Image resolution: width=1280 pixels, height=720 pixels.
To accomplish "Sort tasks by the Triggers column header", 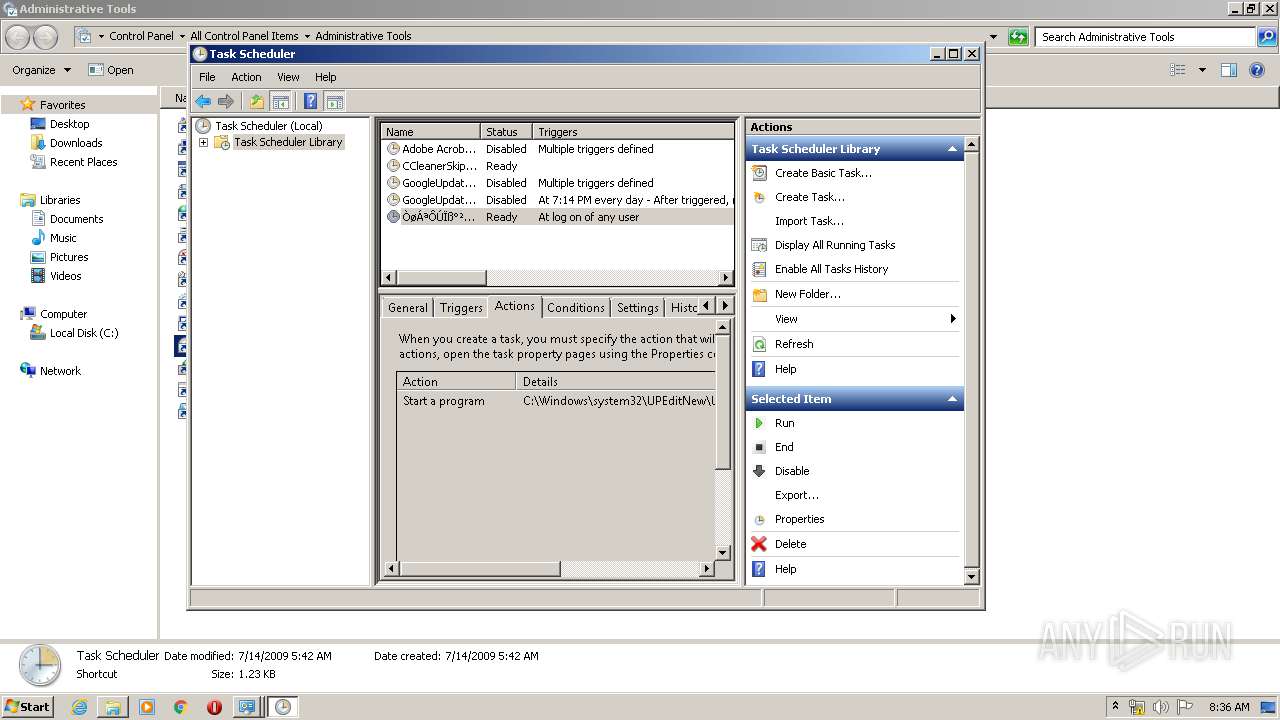I will 633,132.
